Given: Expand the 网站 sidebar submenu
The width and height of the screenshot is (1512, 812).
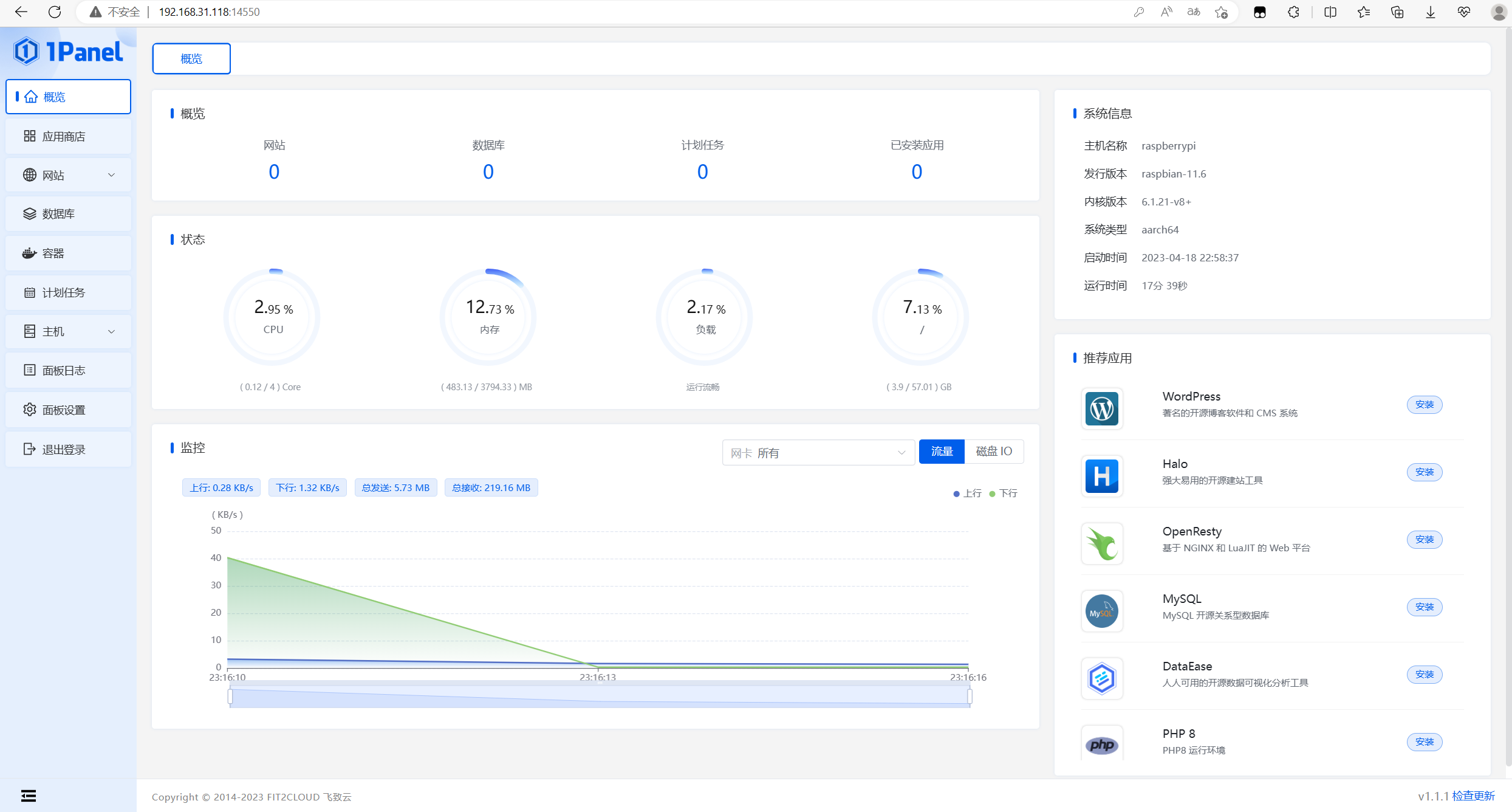Looking at the screenshot, I should click(x=68, y=175).
